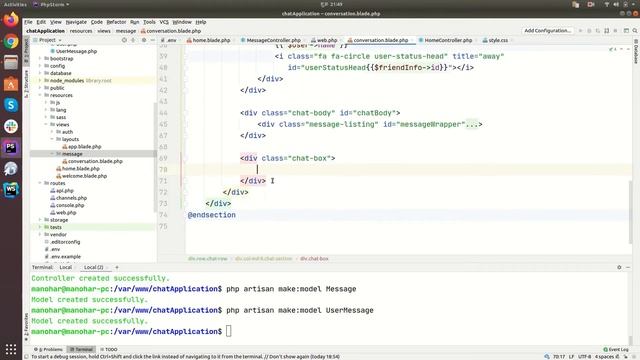Click the collapse-all icon in Project panel
Screen dimensions: 640x360
(133, 40)
